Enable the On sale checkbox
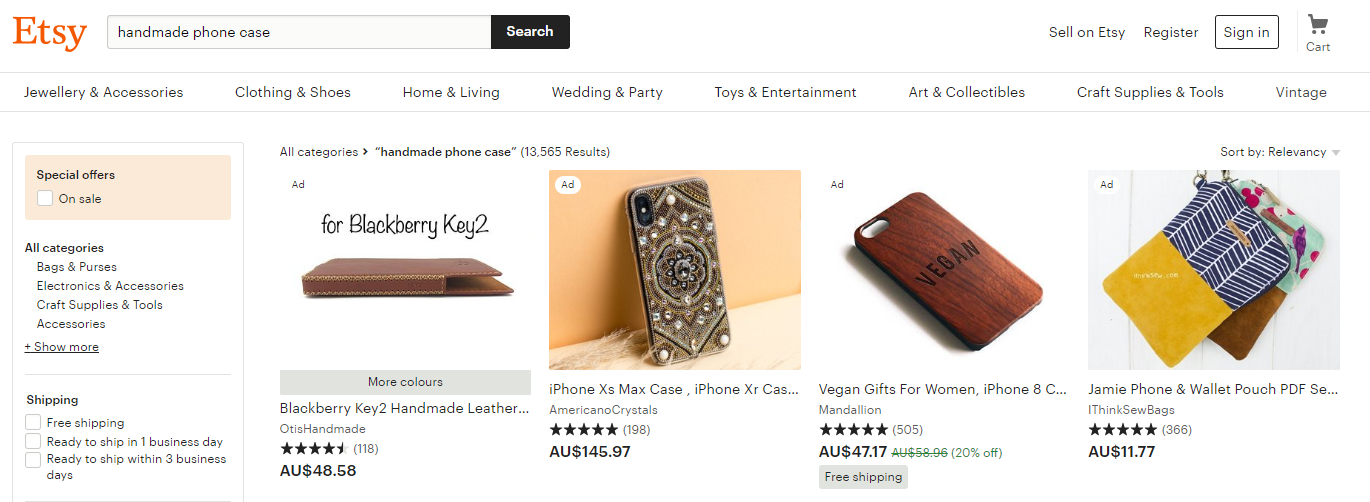Screen dimensions: 1370x502 [x=45, y=199]
